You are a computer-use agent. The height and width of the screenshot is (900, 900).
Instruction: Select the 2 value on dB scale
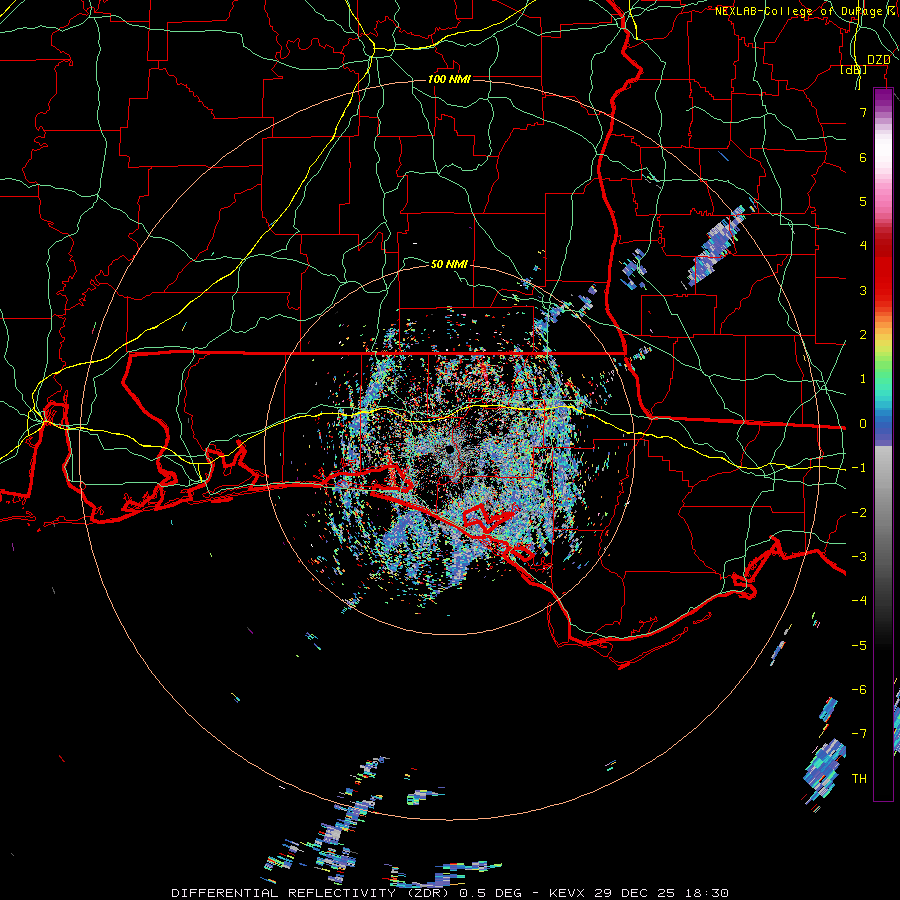(x=863, y=335)
